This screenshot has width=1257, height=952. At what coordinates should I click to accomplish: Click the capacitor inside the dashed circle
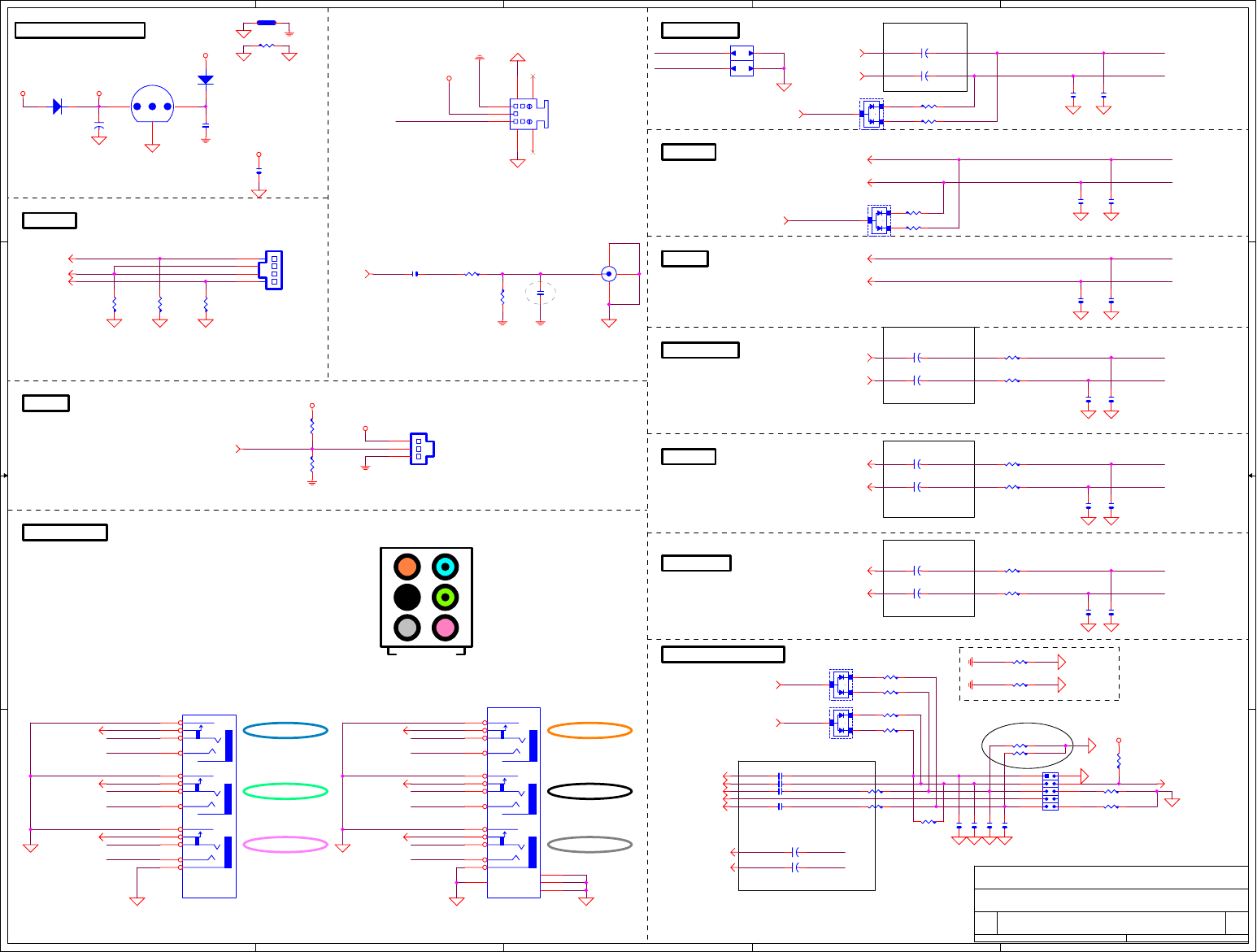point(541,293)
